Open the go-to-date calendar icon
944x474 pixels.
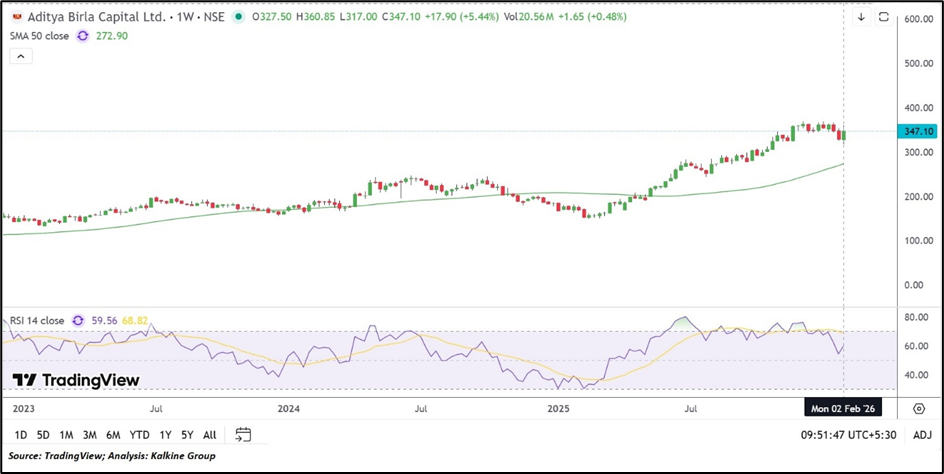[242, 434]
